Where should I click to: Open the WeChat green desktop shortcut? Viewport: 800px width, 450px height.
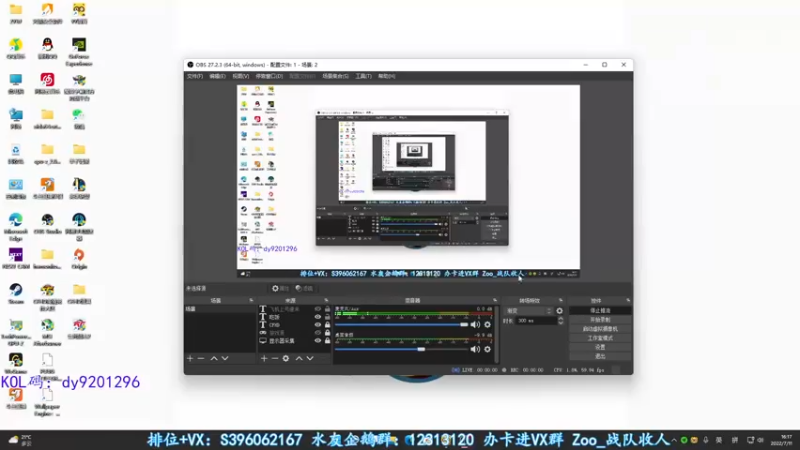click(79, 118)
